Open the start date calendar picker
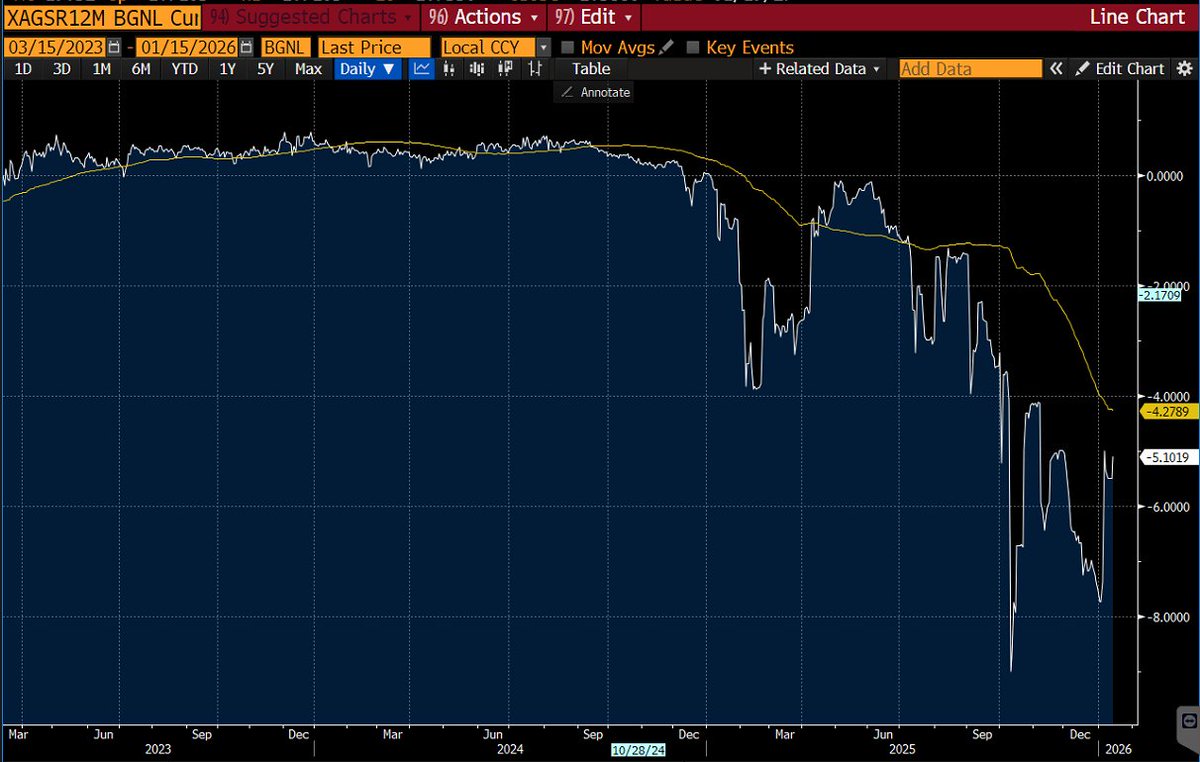Viewport: 1200px width, 762px height. [115, 47]
